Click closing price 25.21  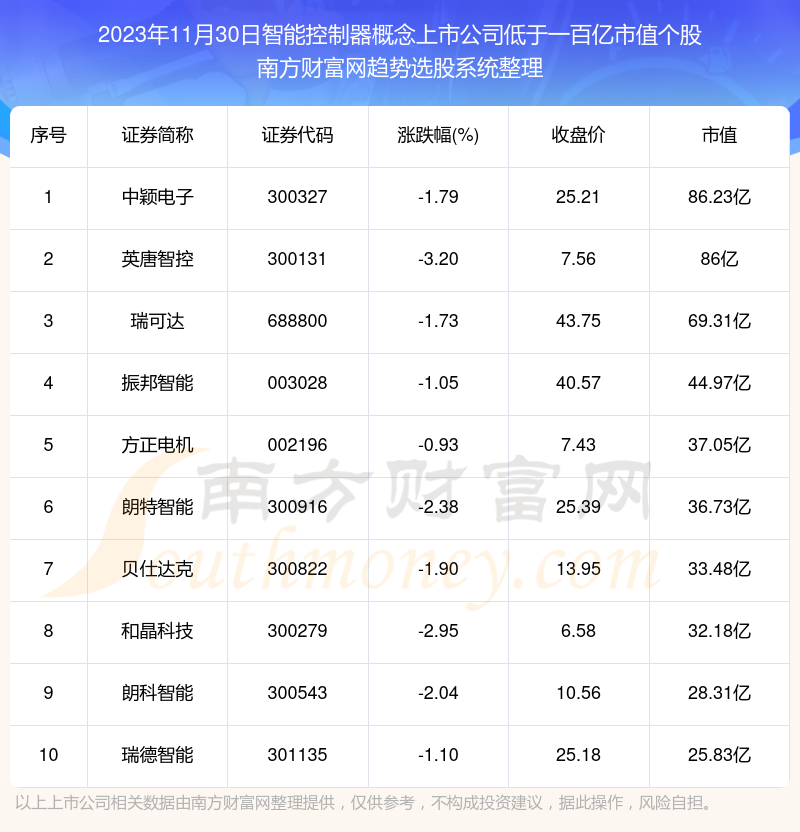click(x=578, y=197)
